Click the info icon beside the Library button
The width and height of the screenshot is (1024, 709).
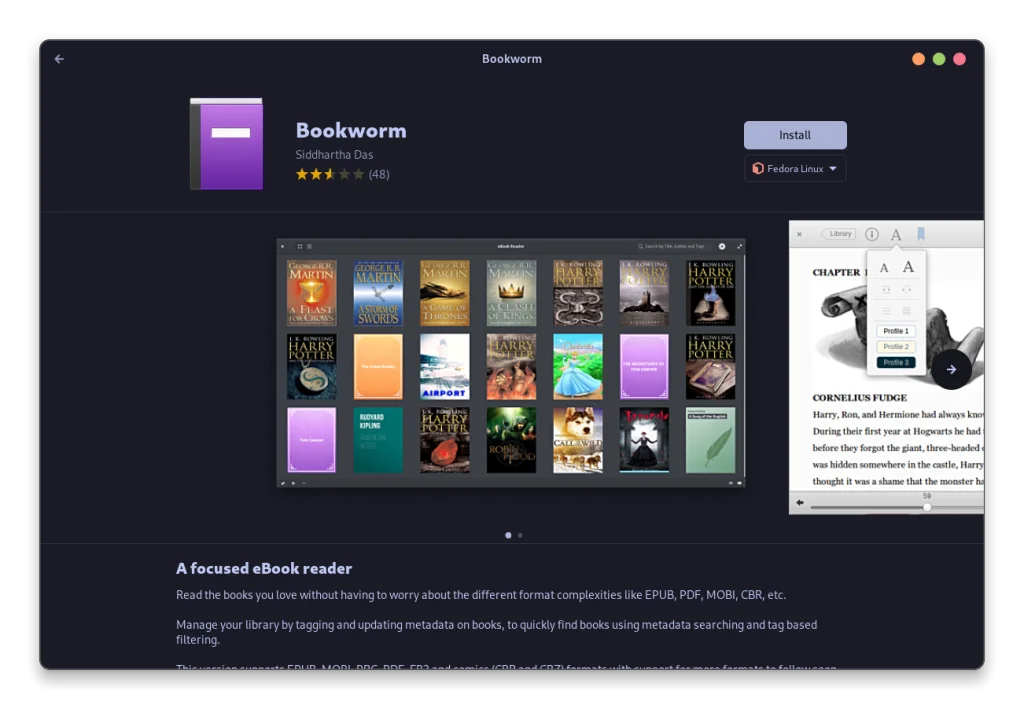click(871, 234)
